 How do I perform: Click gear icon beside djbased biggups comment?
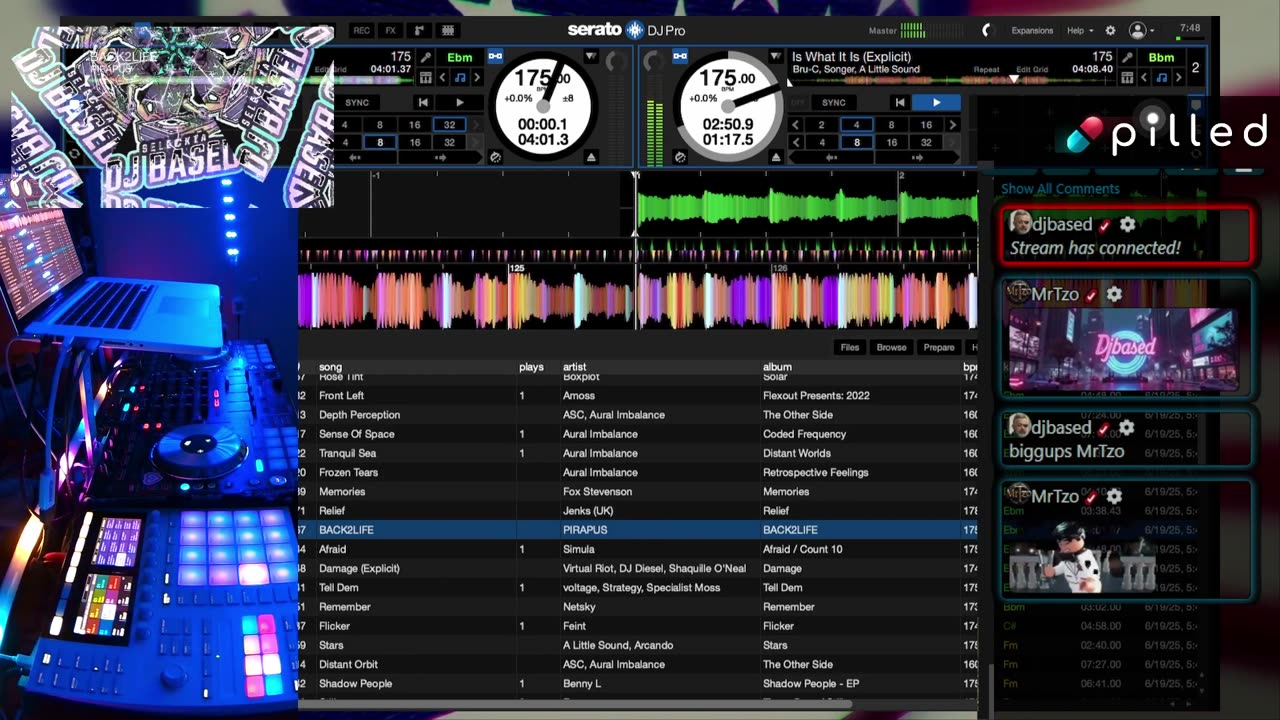coord(1126,428)
